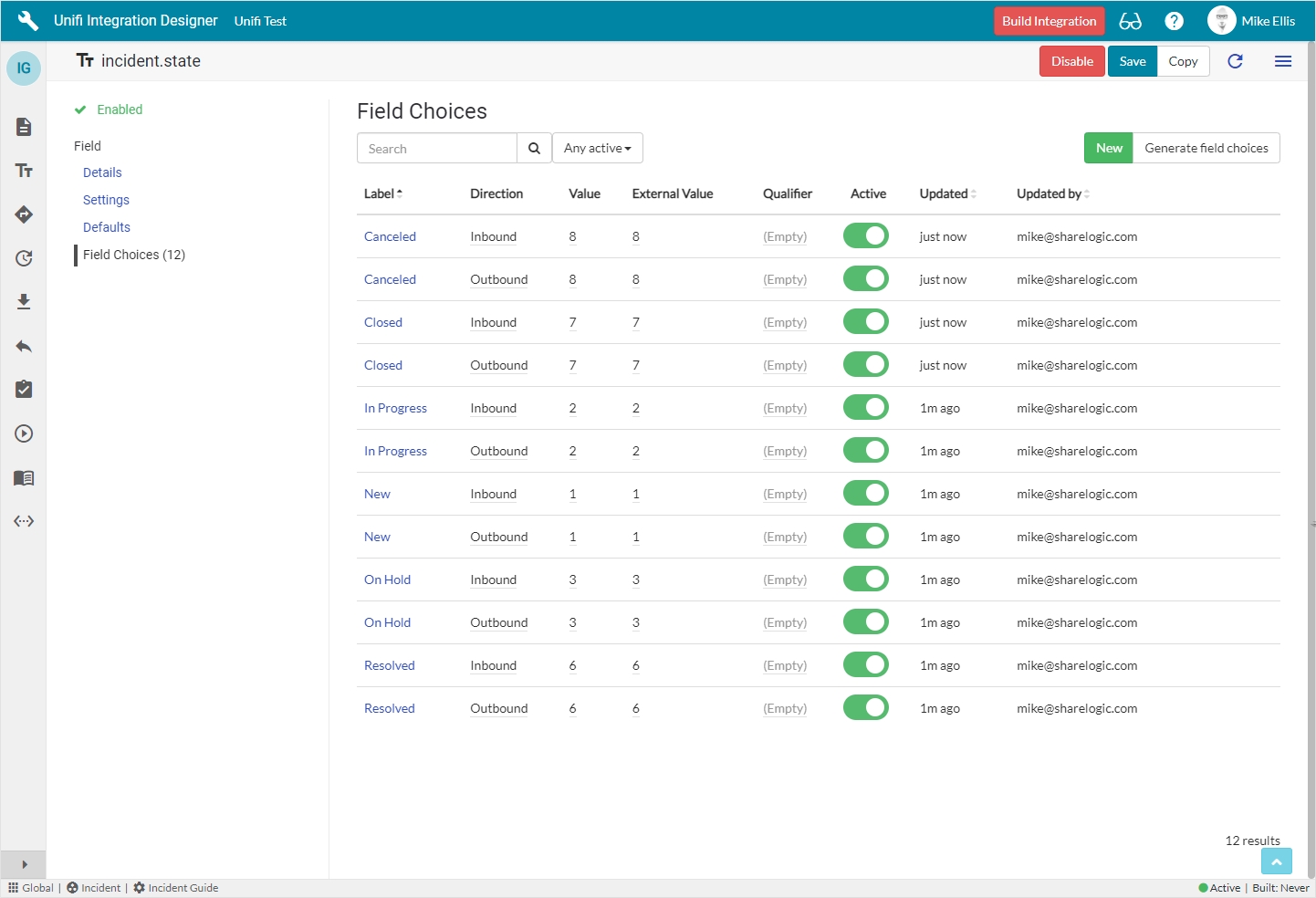This screenshot has height=898, width=1316.
Task: Click the field choices Search input box
Action: coord(437,148)
